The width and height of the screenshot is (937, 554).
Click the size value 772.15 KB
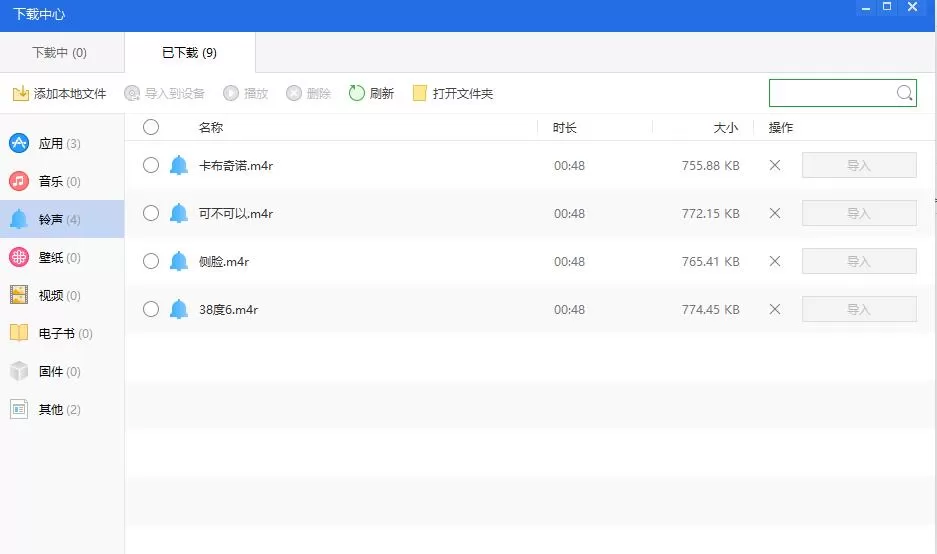(x=711, y=213)
